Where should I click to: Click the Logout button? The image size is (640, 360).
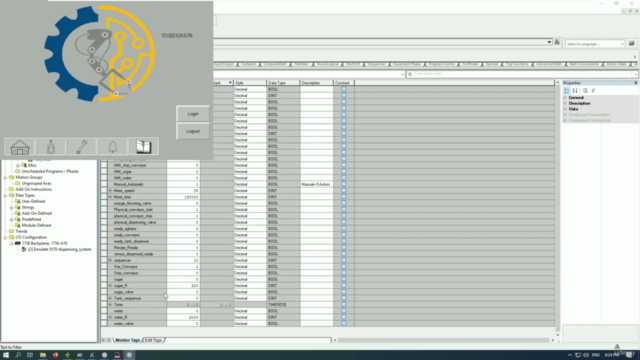click(x=193, y=131)
